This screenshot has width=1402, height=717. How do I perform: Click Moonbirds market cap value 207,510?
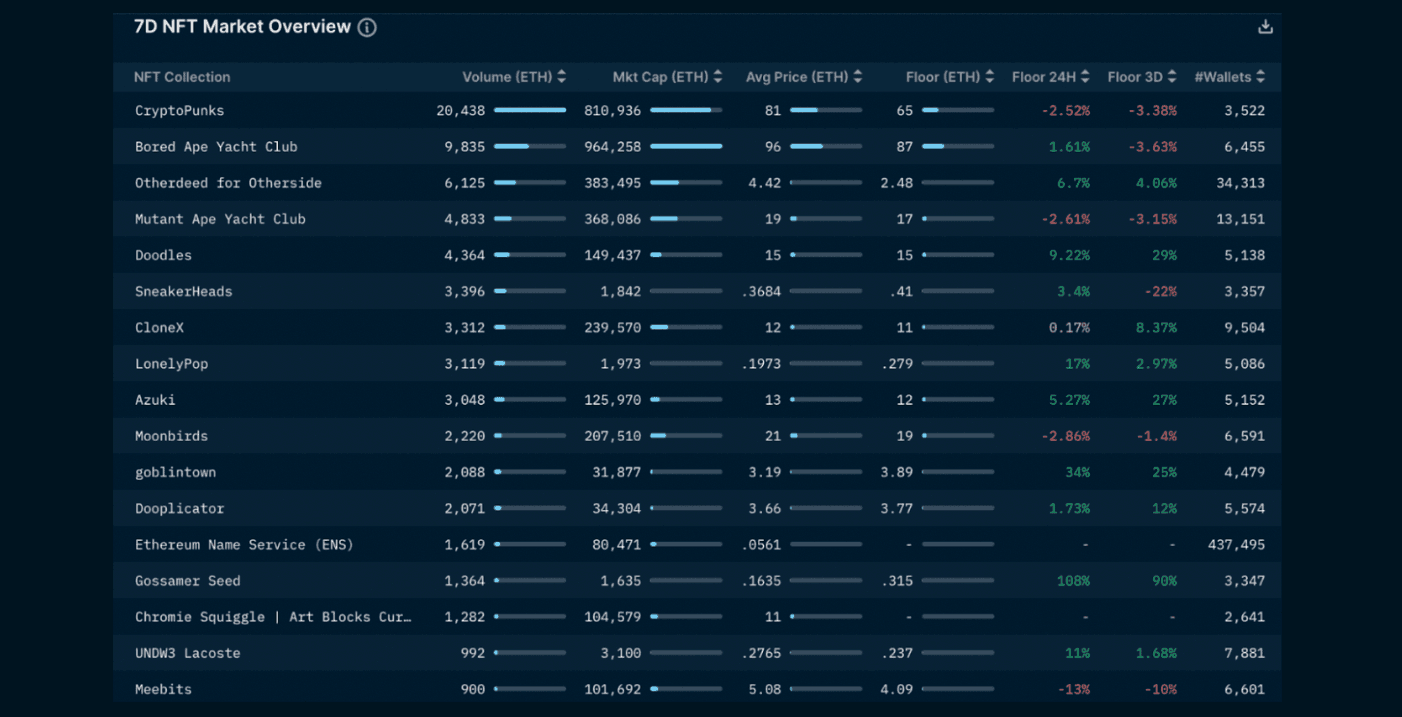pos(612,436)
